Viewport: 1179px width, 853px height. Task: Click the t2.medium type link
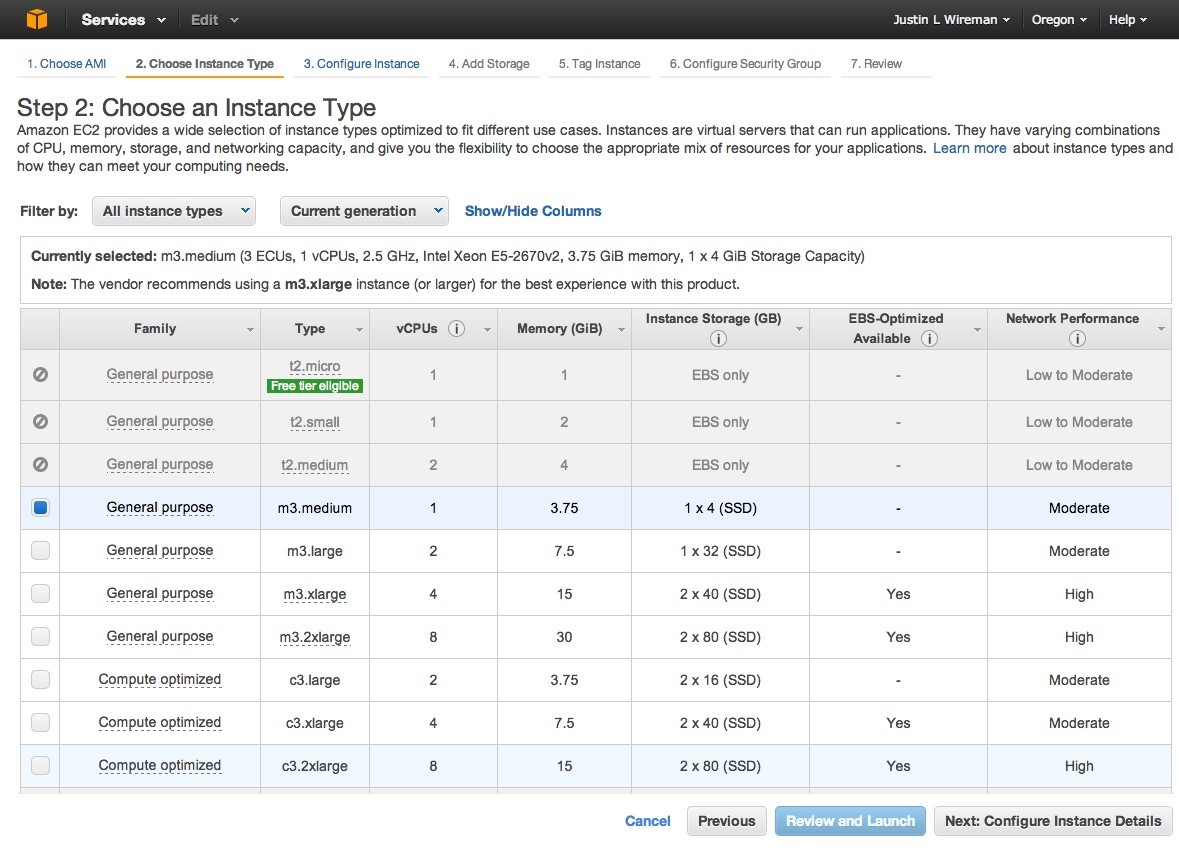coord(314,465)
